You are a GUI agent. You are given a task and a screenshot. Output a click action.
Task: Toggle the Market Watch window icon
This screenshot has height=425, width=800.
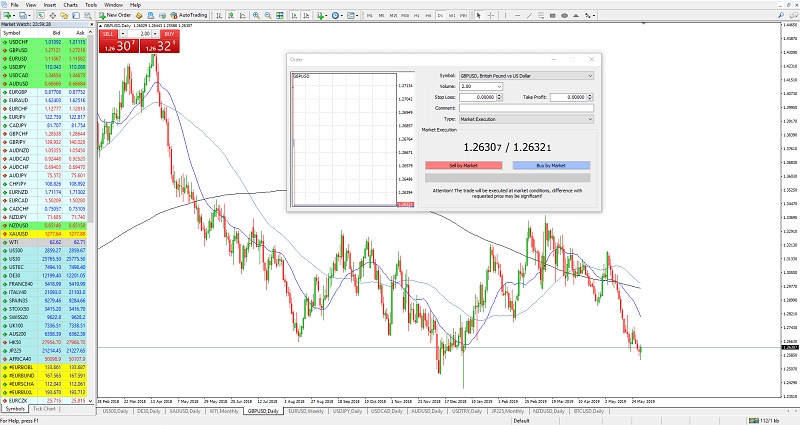point(40,15)
